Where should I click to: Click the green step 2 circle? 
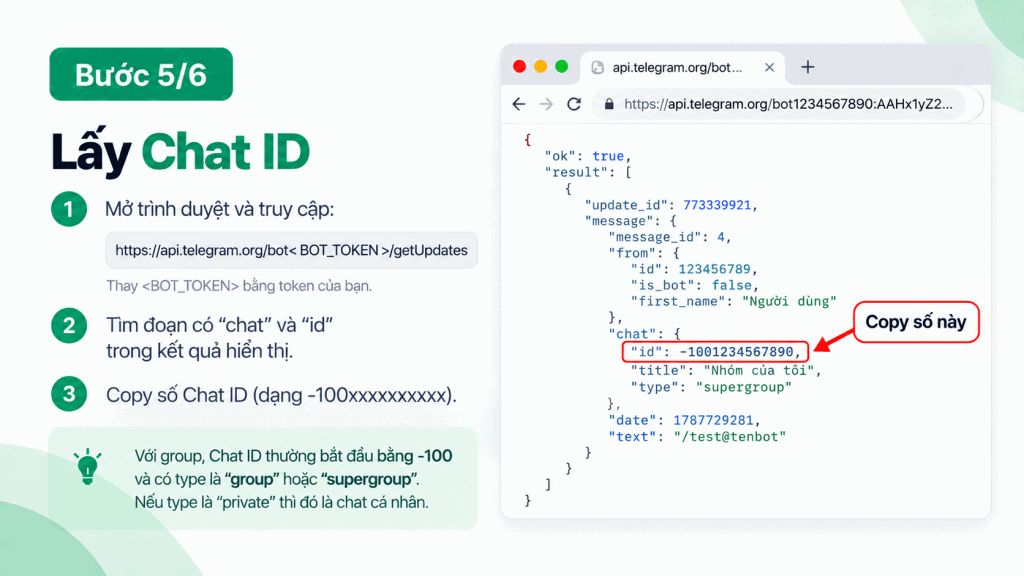click(69, 325)
